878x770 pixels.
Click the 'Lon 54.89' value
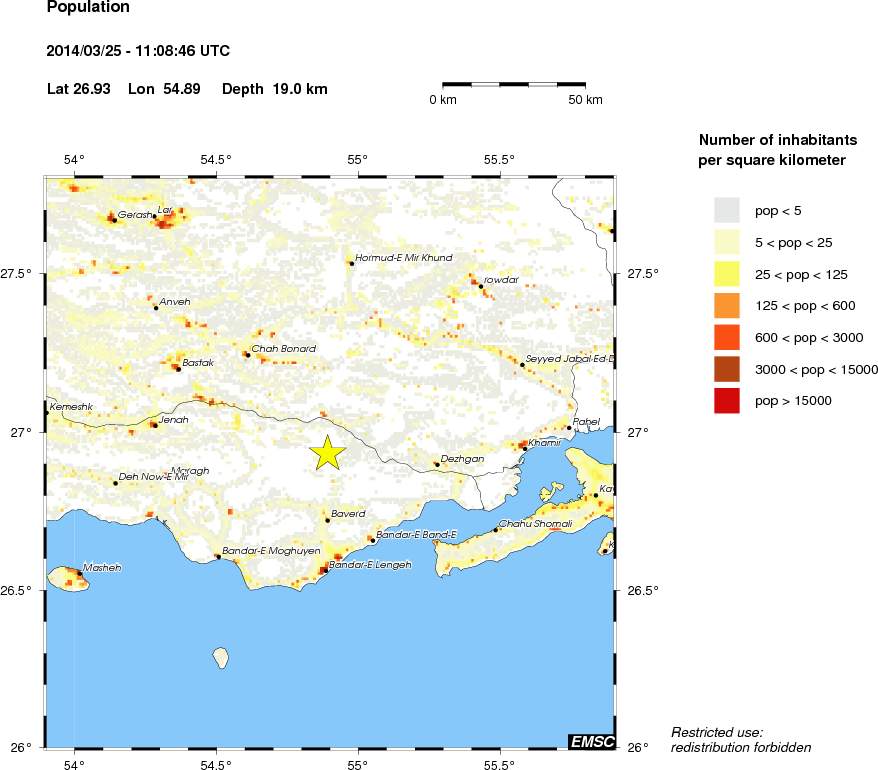click(164, 89)
